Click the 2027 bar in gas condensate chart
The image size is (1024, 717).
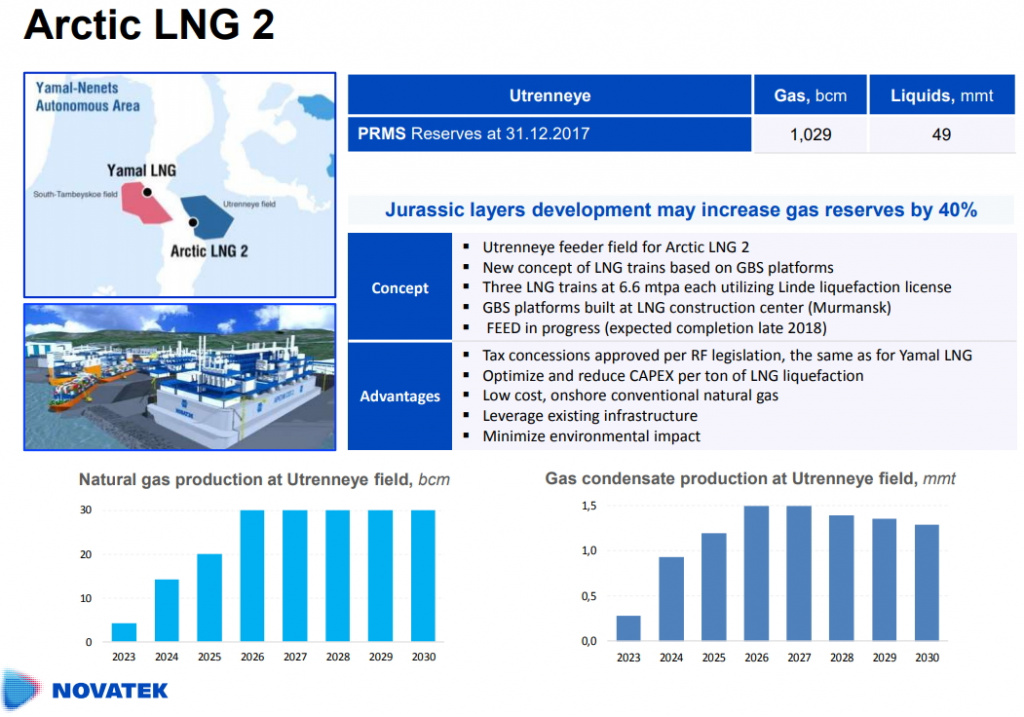(x=799, y=573)
